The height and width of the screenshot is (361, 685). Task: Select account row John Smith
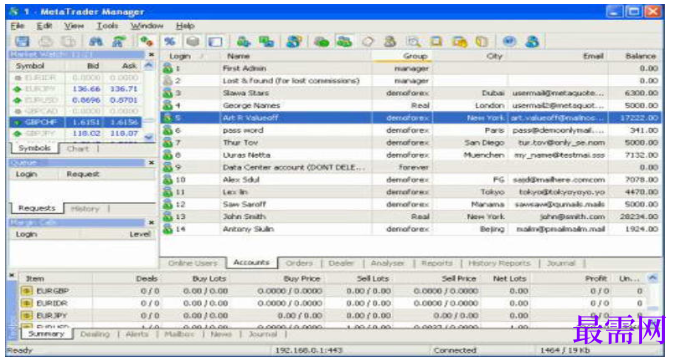[x=411, y=217]
